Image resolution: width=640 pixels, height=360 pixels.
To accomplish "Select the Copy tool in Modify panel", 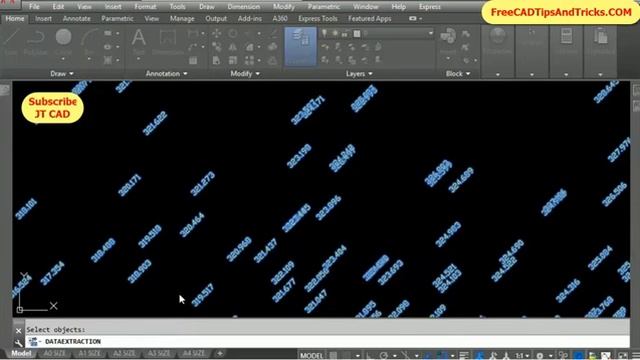I will pyautogui.click(x=216, y=47).
